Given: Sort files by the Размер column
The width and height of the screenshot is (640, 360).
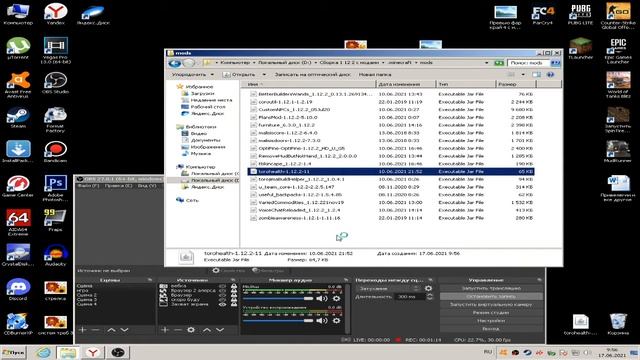Looking at the screenshot, I should tap(516, 84).
